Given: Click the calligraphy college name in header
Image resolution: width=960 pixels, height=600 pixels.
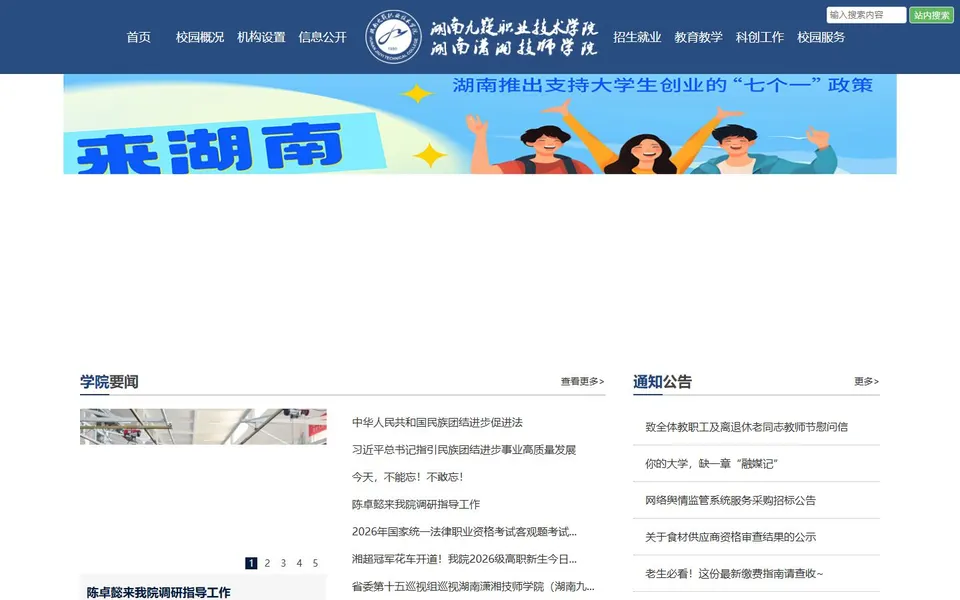Looking at the screenshot, I should [x=513, y=37].
